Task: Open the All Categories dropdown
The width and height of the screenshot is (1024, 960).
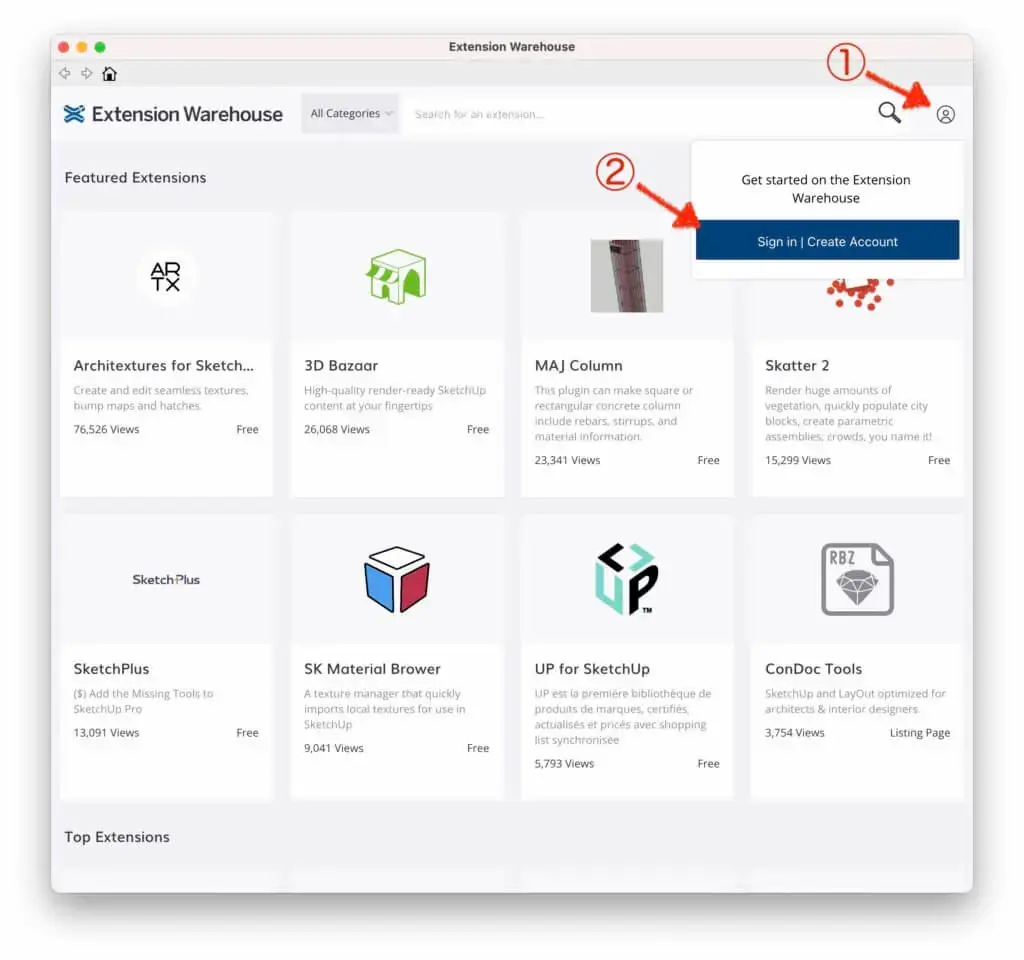Action: 350,114
